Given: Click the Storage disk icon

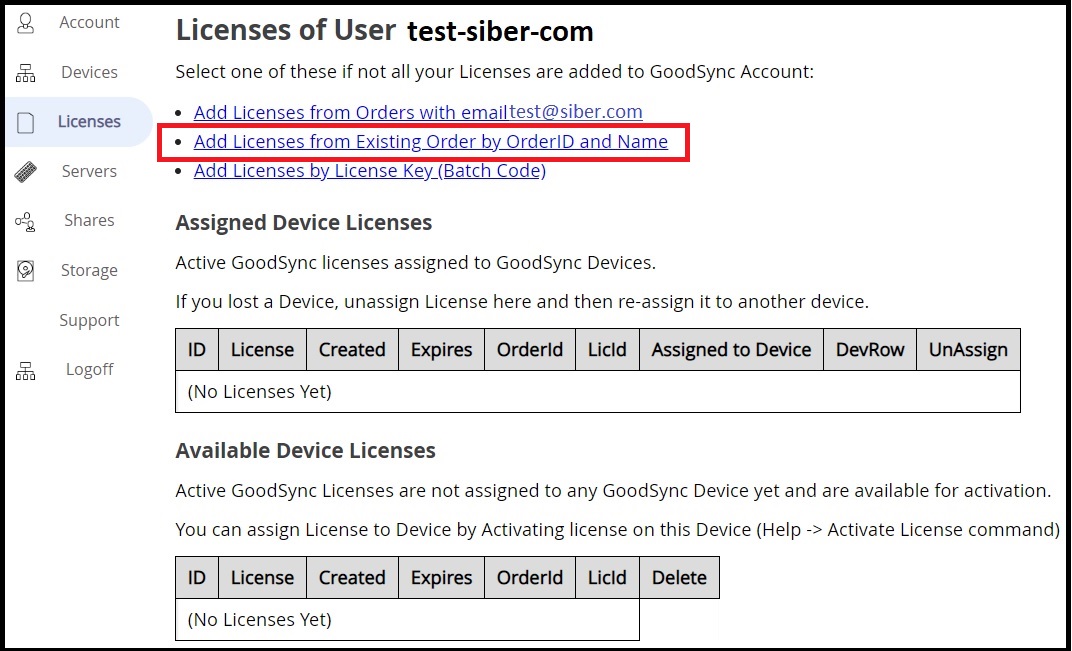Looking at the screenshot, I should click(x=26, y=271).
